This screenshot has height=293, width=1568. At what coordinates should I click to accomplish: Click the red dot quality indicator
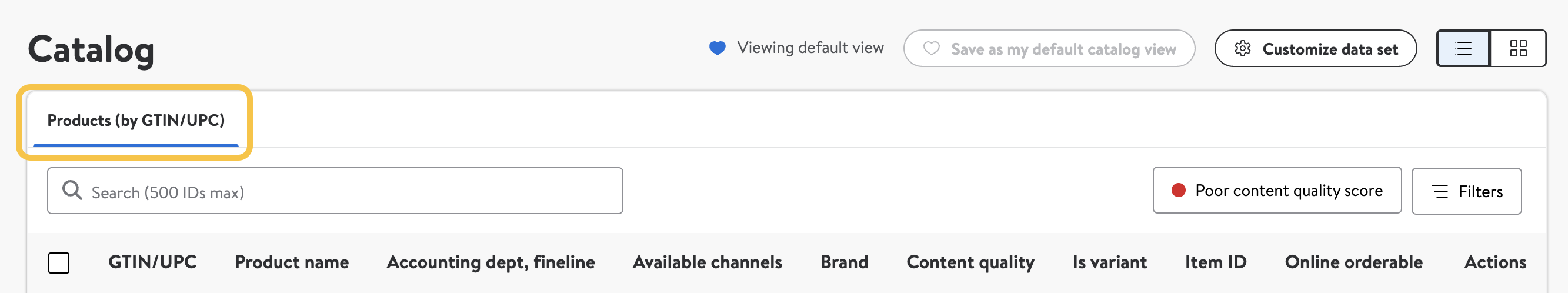coord(1179,190)
